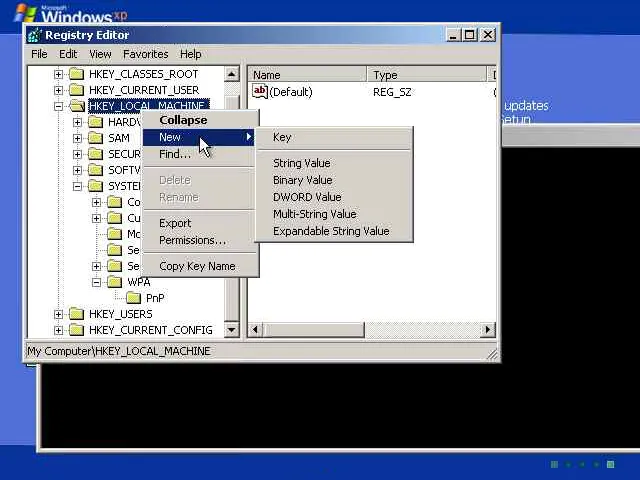Minimize the Registry Editor window

click(453, 35)
